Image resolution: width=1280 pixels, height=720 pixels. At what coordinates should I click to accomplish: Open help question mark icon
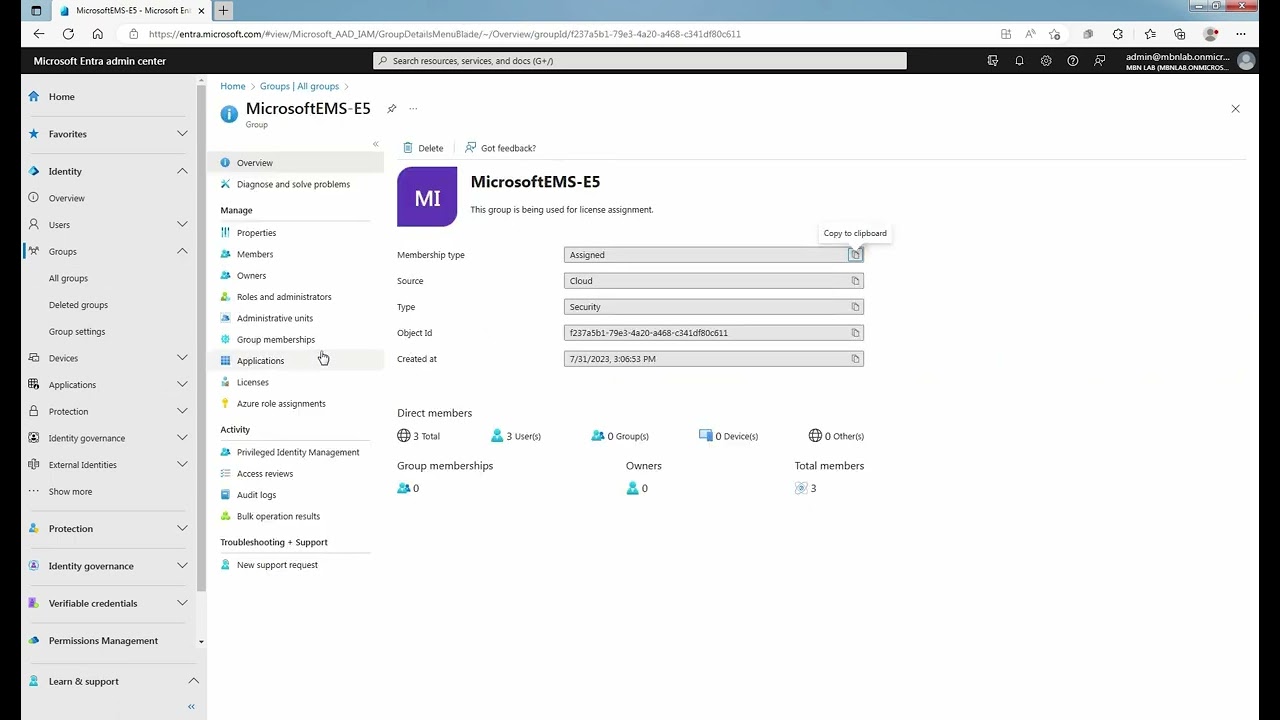coord(1073,61)
